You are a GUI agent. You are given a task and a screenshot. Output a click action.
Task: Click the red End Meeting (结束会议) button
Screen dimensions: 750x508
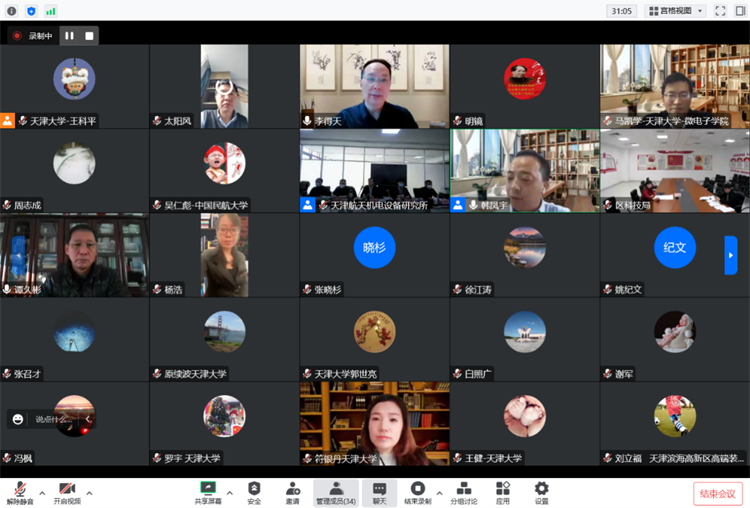coord(718,493)
